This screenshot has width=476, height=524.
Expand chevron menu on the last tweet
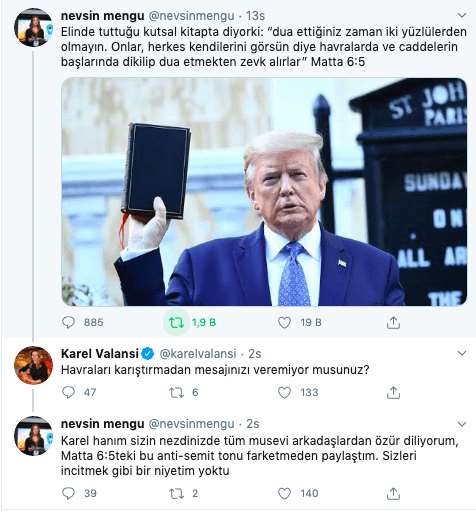(x=462, y=424)
